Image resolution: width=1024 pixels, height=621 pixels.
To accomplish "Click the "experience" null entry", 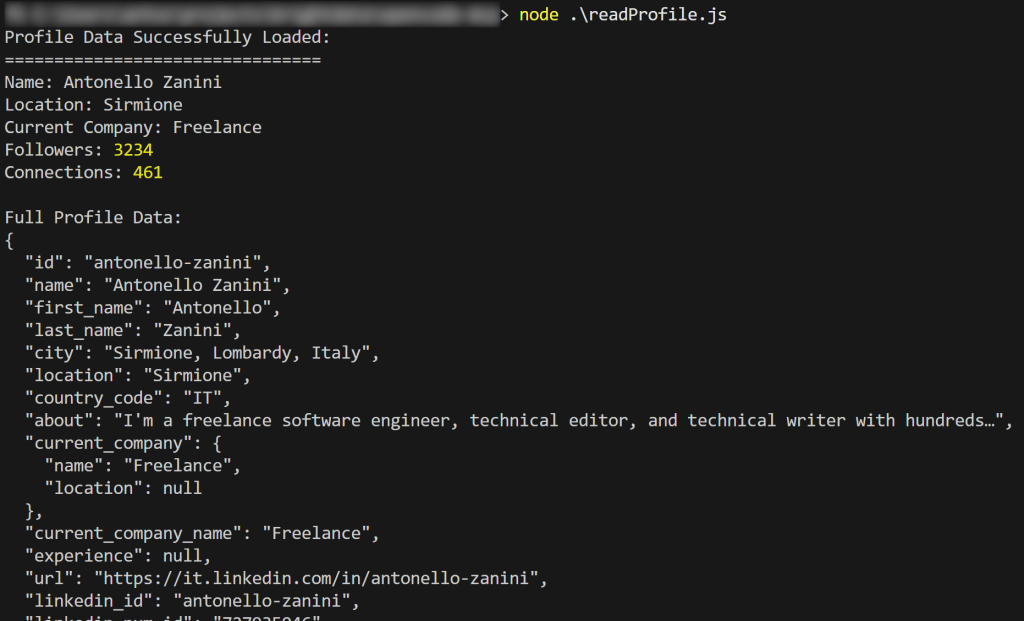I will [x=118, y=556].
